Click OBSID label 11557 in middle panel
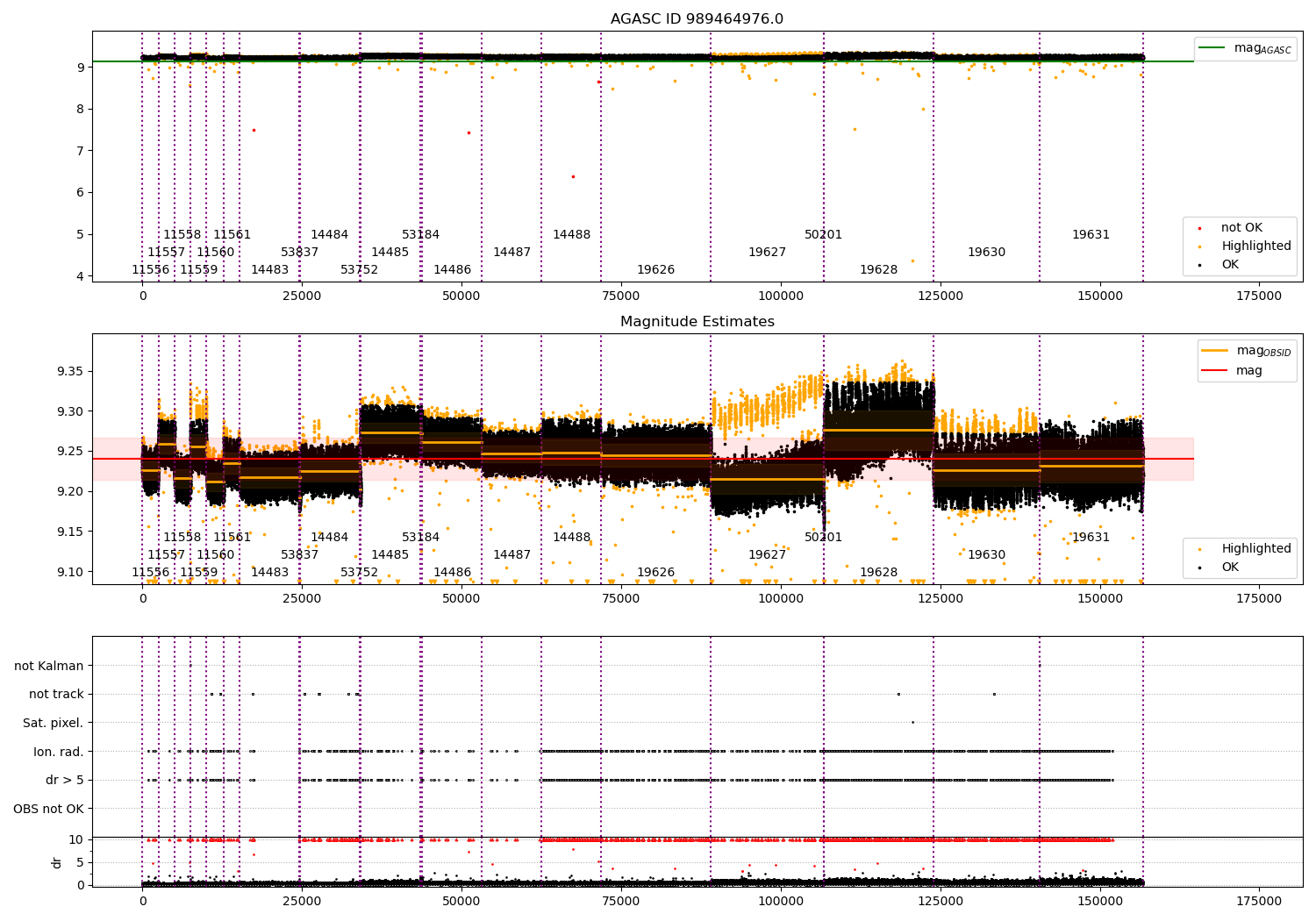Screen dimensions: 1316x921 point(167,555)
